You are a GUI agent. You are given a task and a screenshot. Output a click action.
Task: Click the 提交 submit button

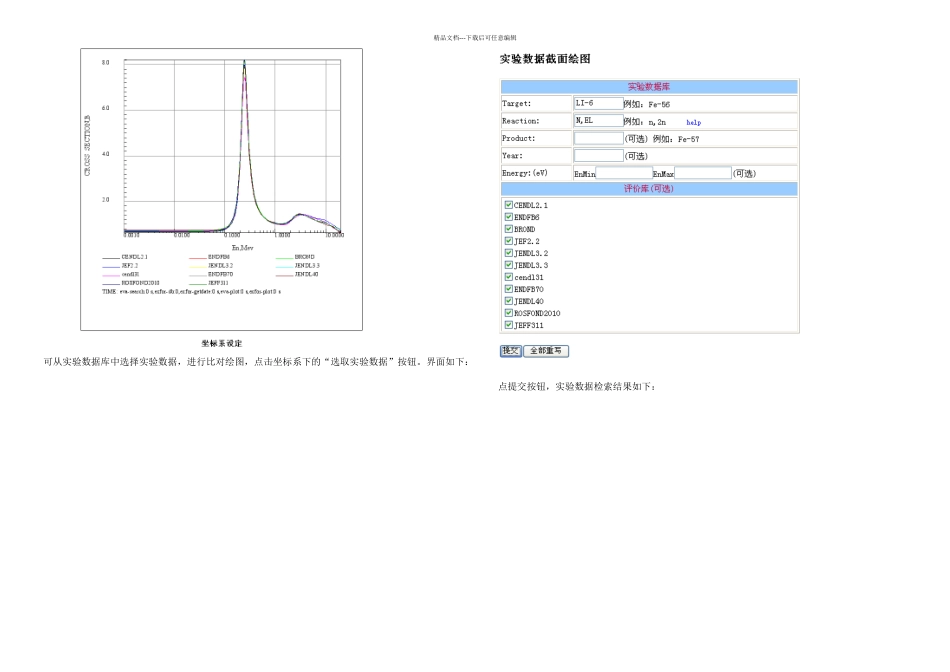click(x=510, y=351)
